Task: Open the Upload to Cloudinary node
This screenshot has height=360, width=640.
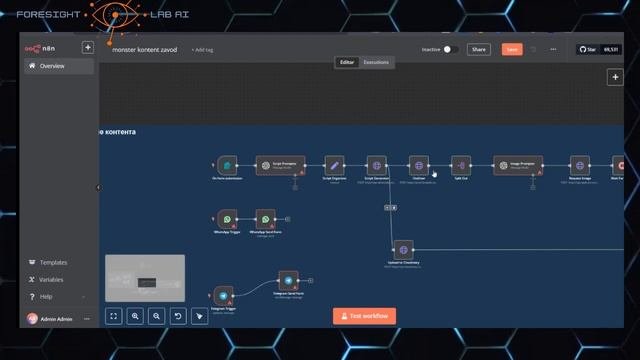Action: 403,250
